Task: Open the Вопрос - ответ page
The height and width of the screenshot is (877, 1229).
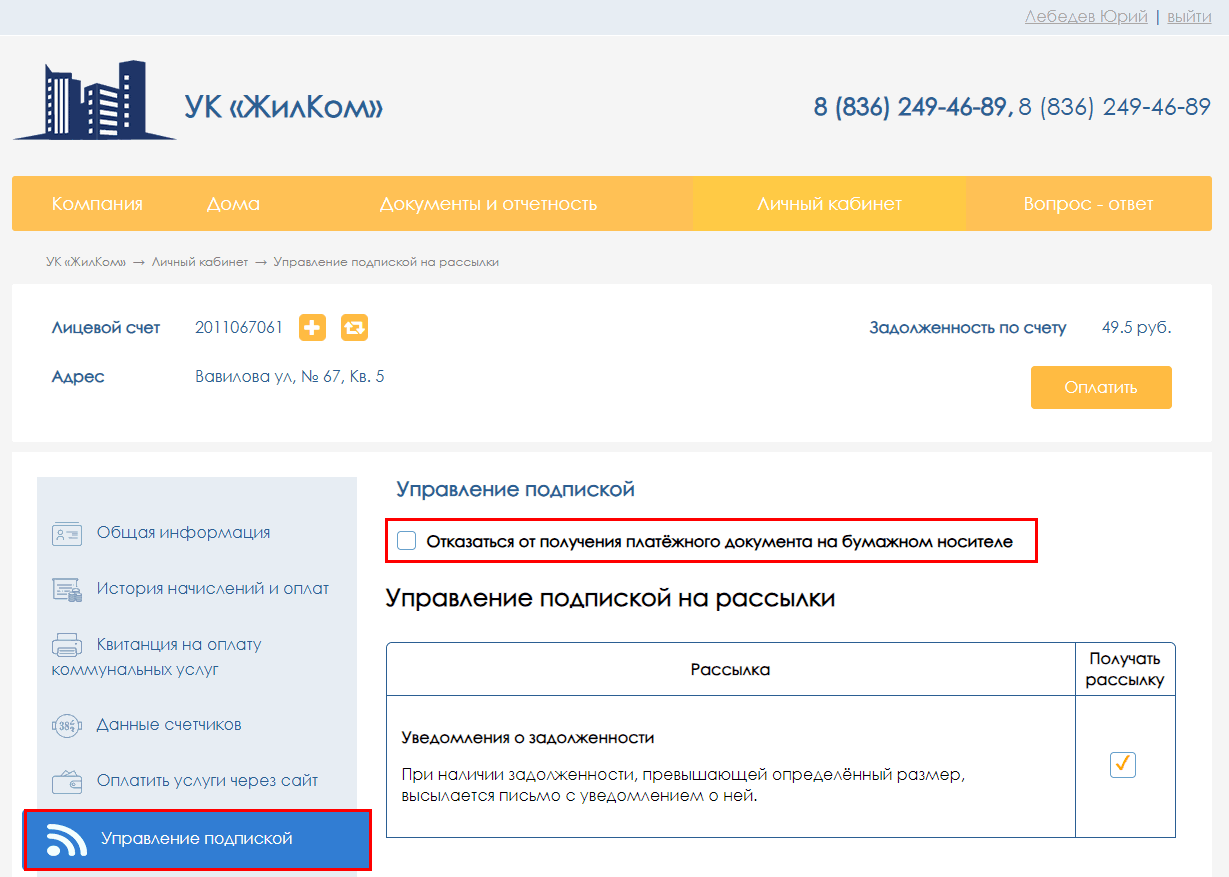Action: coord(1088,204)
